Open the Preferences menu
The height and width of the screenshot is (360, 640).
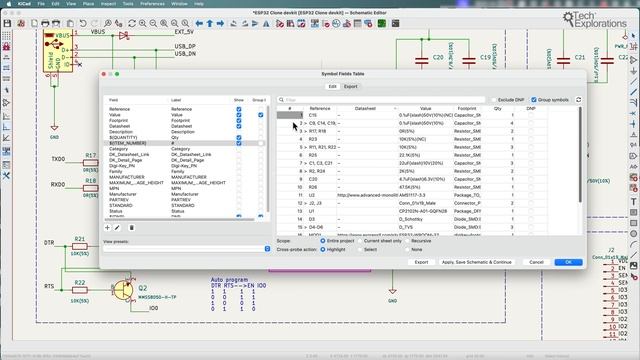point(152,4)
